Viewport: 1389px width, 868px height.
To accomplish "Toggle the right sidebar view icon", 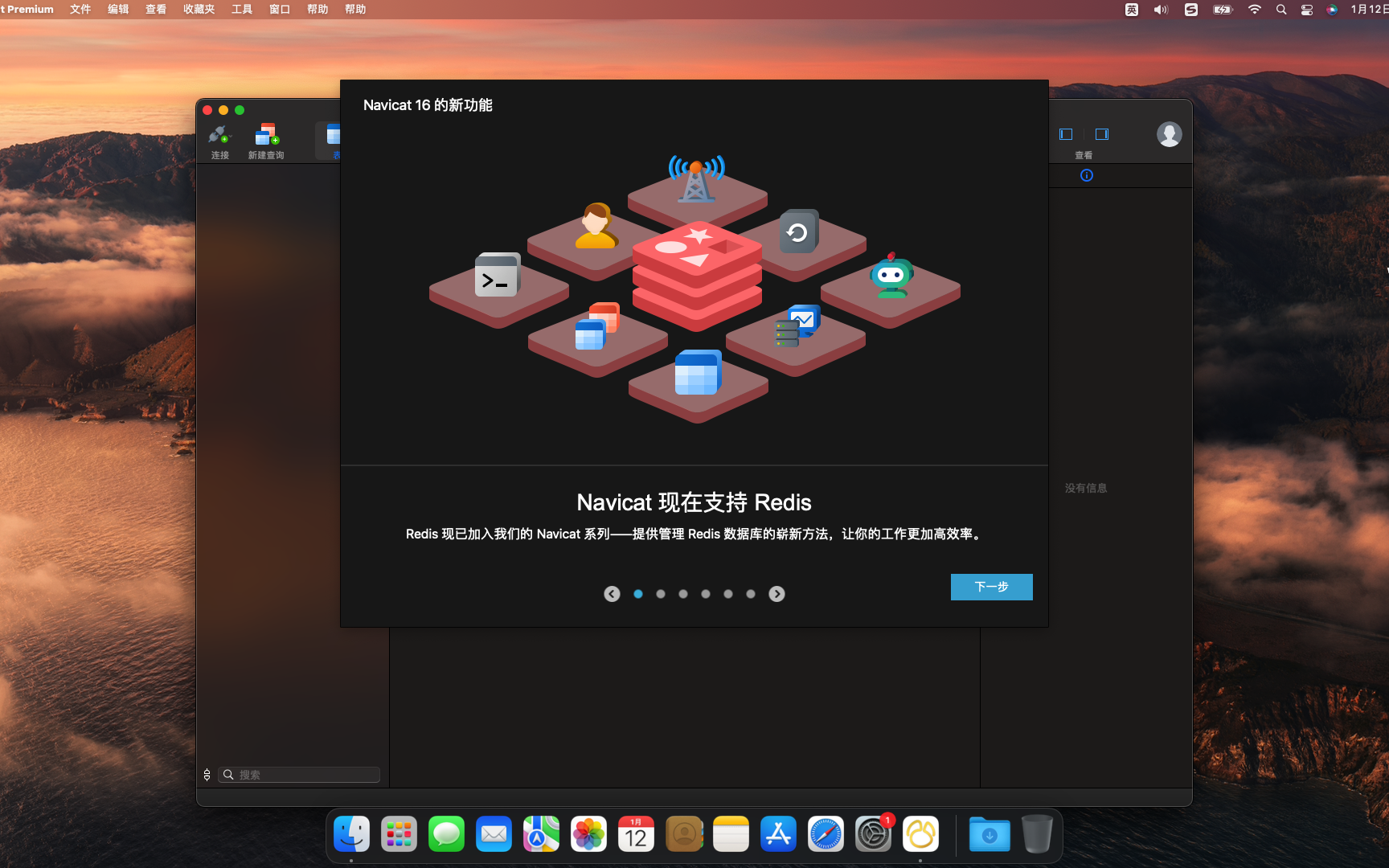I will [x=1102, y=134].
